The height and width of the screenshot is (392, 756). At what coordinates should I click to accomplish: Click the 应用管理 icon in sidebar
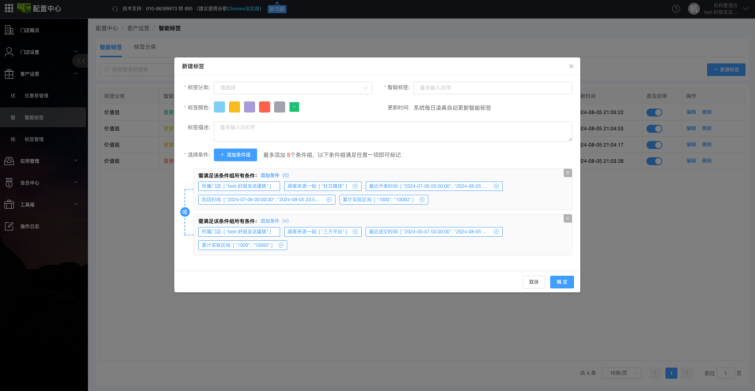point(9,161)
